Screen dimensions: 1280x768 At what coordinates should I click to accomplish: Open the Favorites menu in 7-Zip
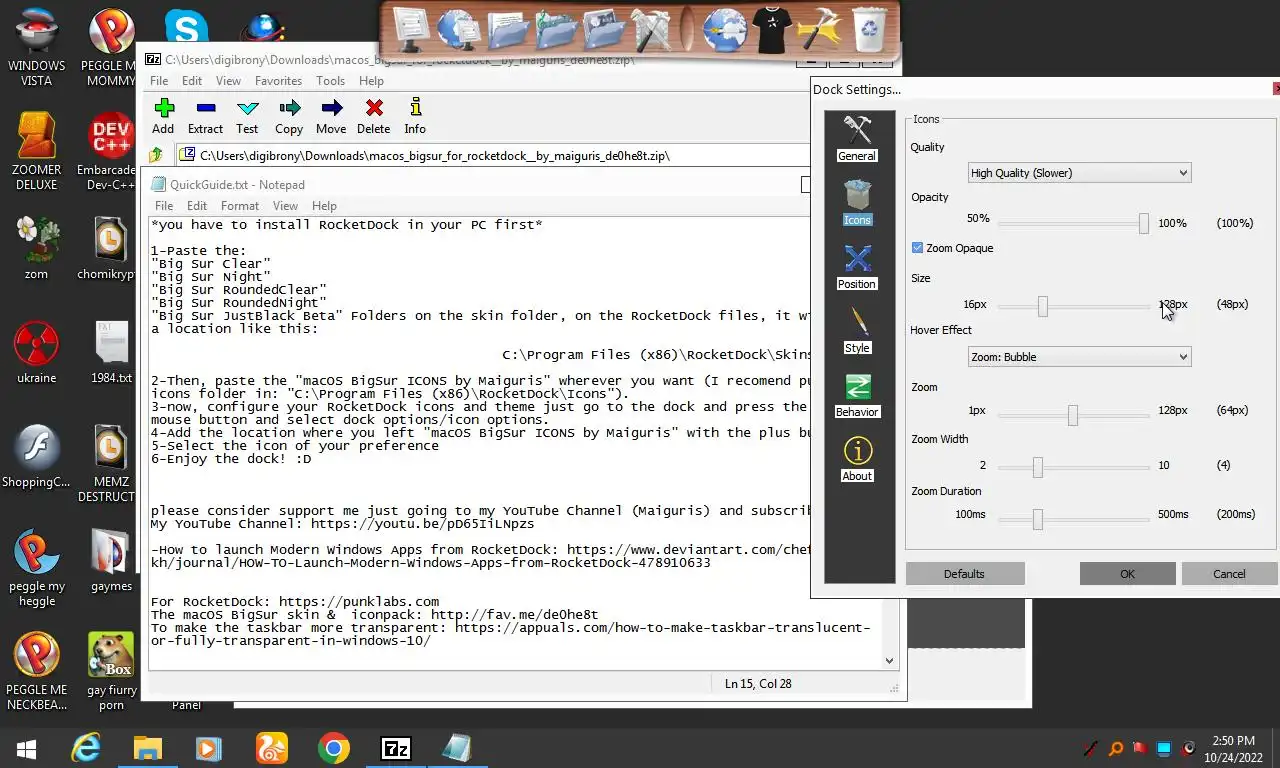click(x=278, y=81)
